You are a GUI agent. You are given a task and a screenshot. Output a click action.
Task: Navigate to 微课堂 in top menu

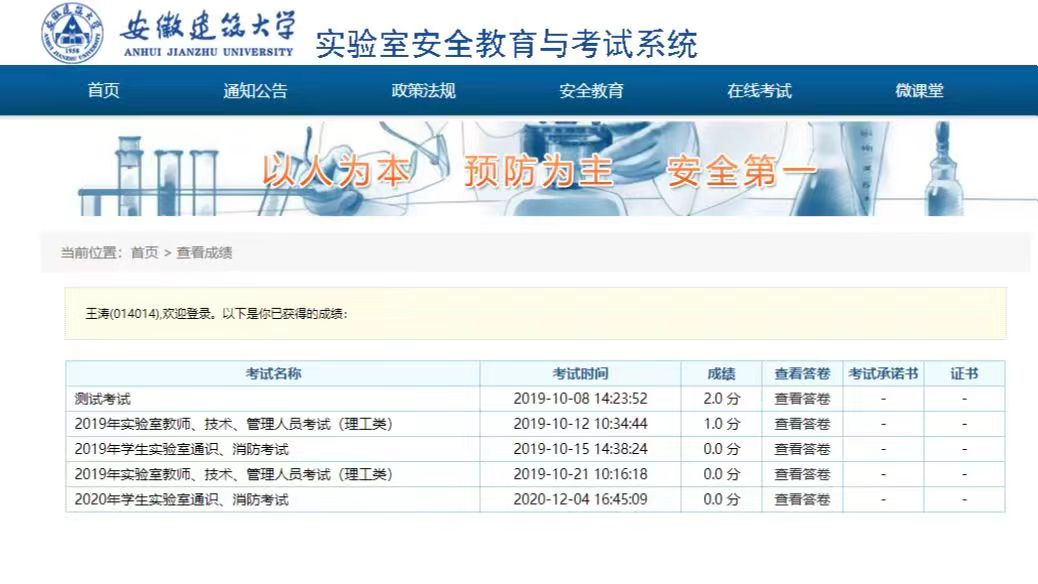919,91
